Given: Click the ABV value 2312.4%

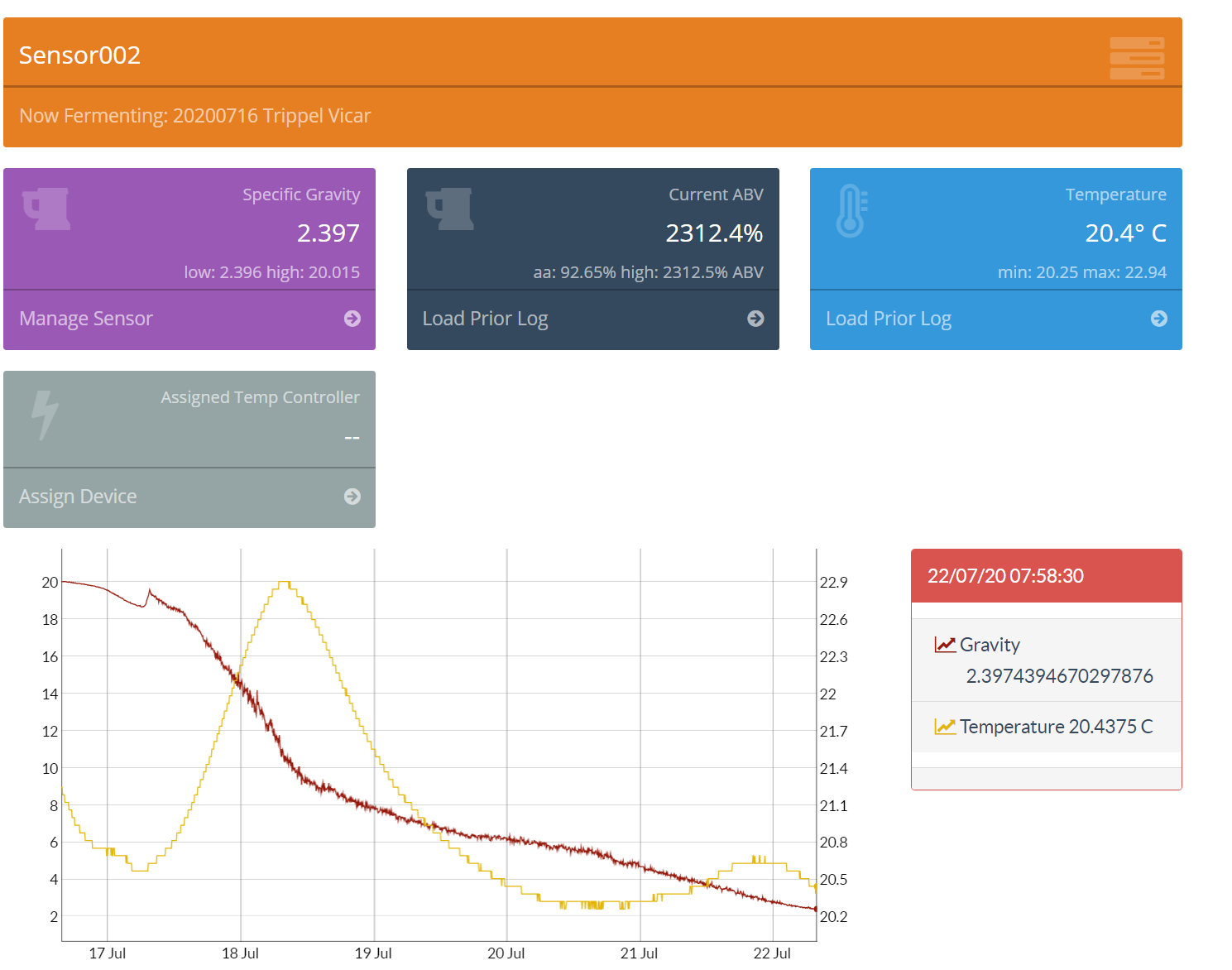Looking at the screenshot, I should tap(715, 233).
